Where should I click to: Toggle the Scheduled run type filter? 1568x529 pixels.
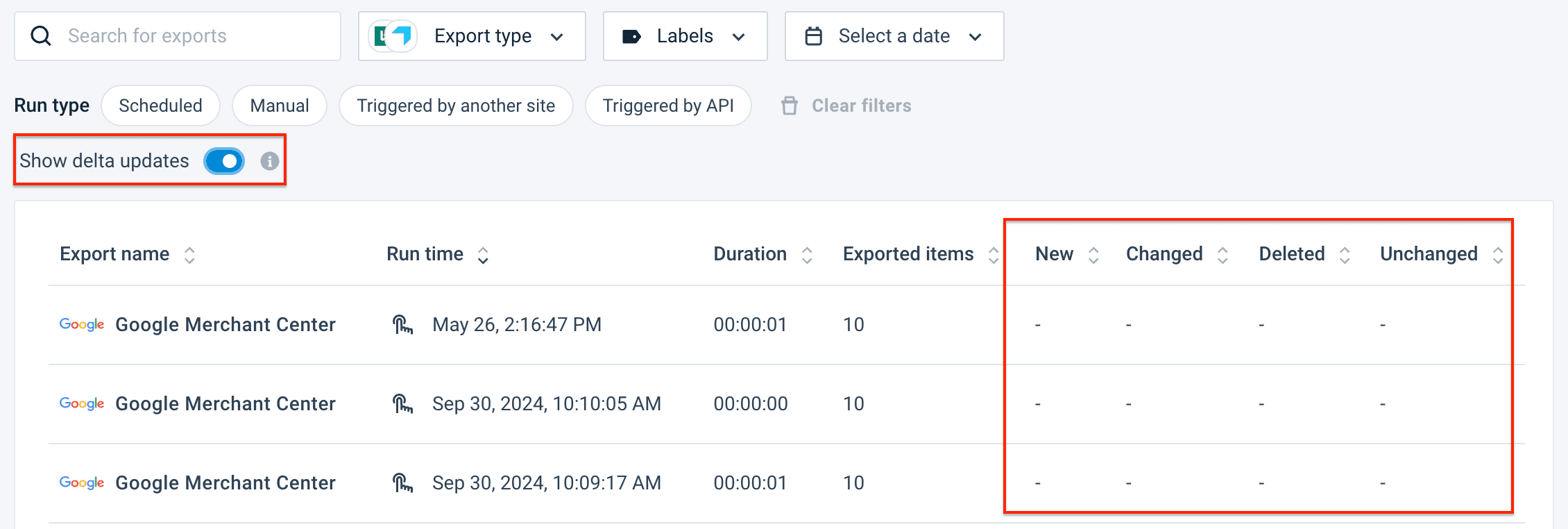coord(160,106)
